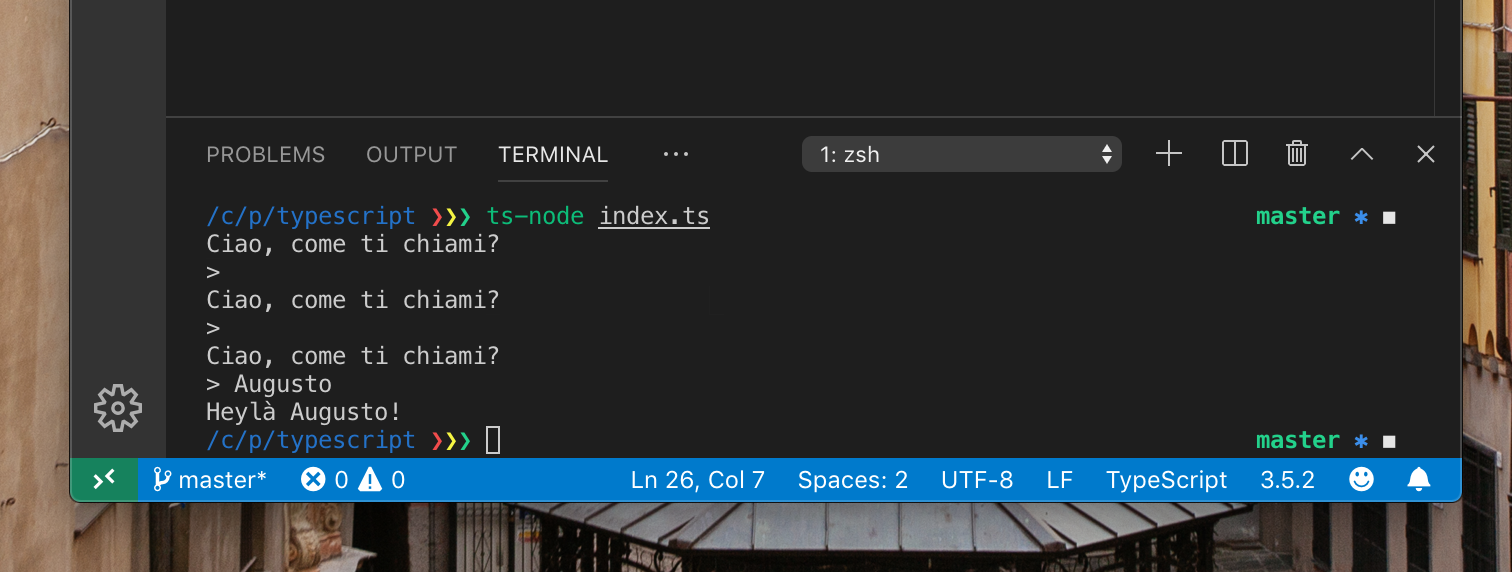1512x572 pixels.
Task: Click the warnings triangle in status bar
Action: 370,480
